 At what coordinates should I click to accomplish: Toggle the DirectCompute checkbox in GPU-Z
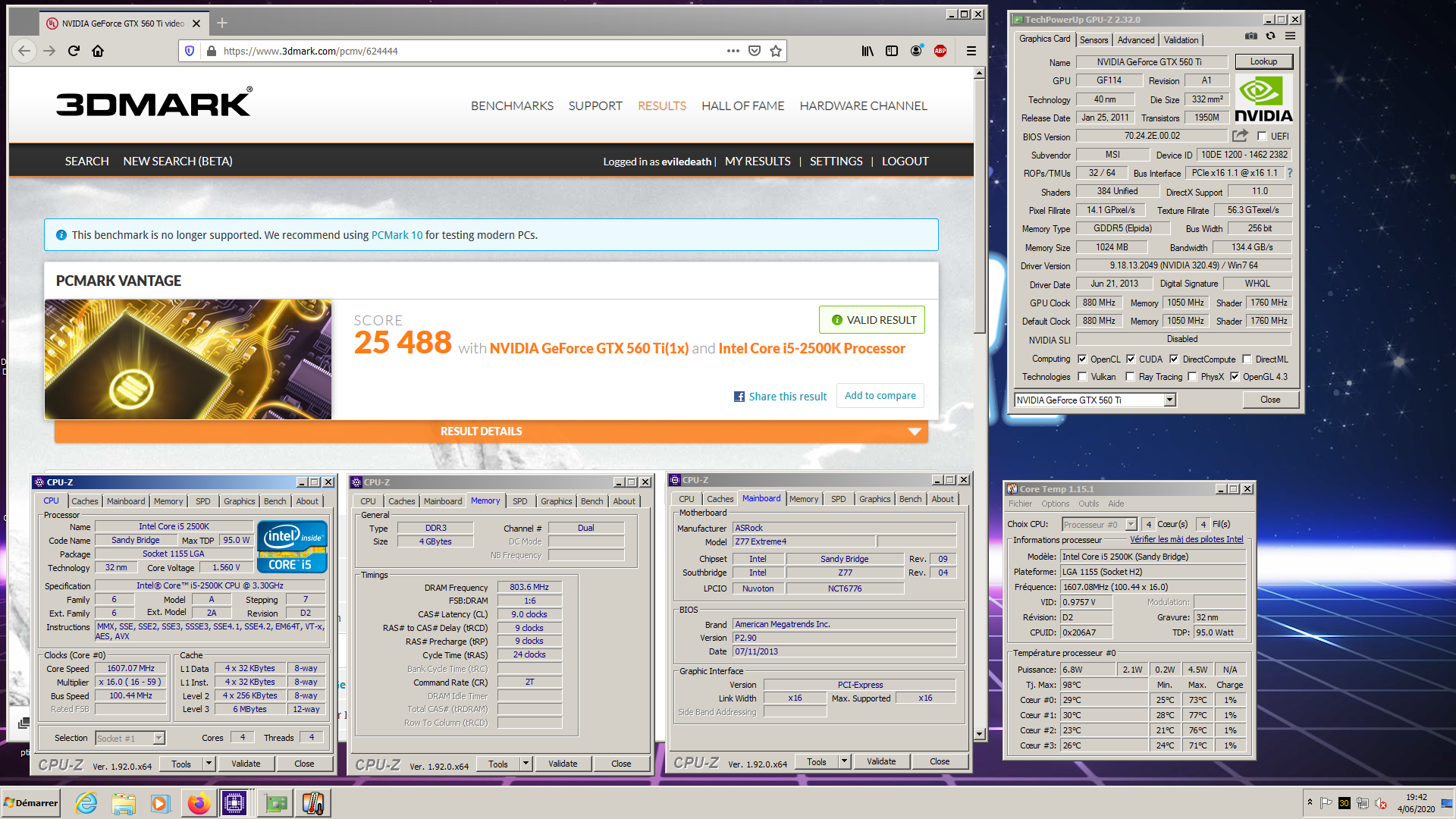click(x=1174, y=359)
